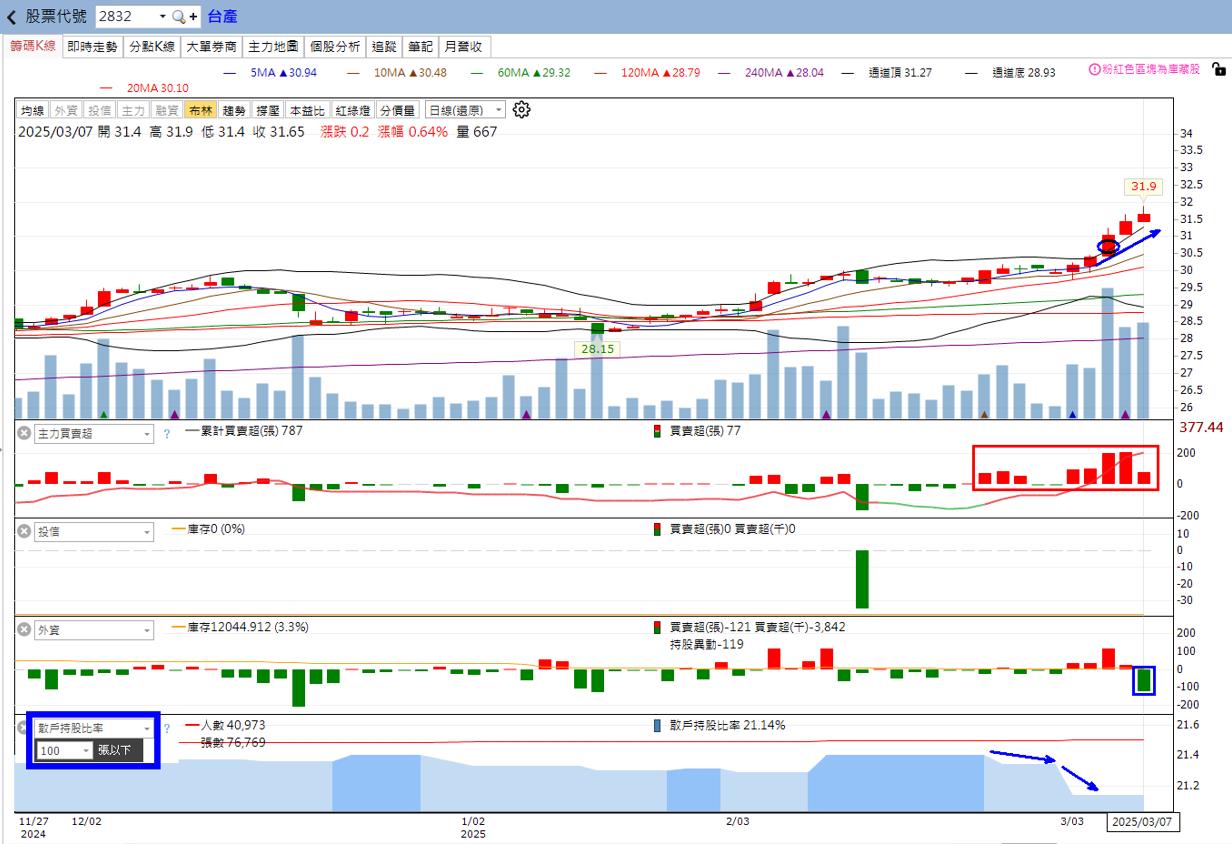1232x844 pixels.
Task: Click the 台產 stock name link
Action: point(222,17)
